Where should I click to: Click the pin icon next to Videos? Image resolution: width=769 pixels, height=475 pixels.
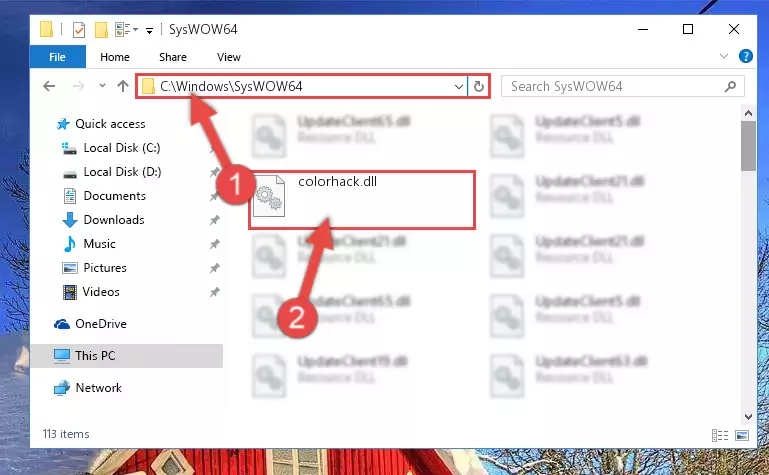click(214, 292)
